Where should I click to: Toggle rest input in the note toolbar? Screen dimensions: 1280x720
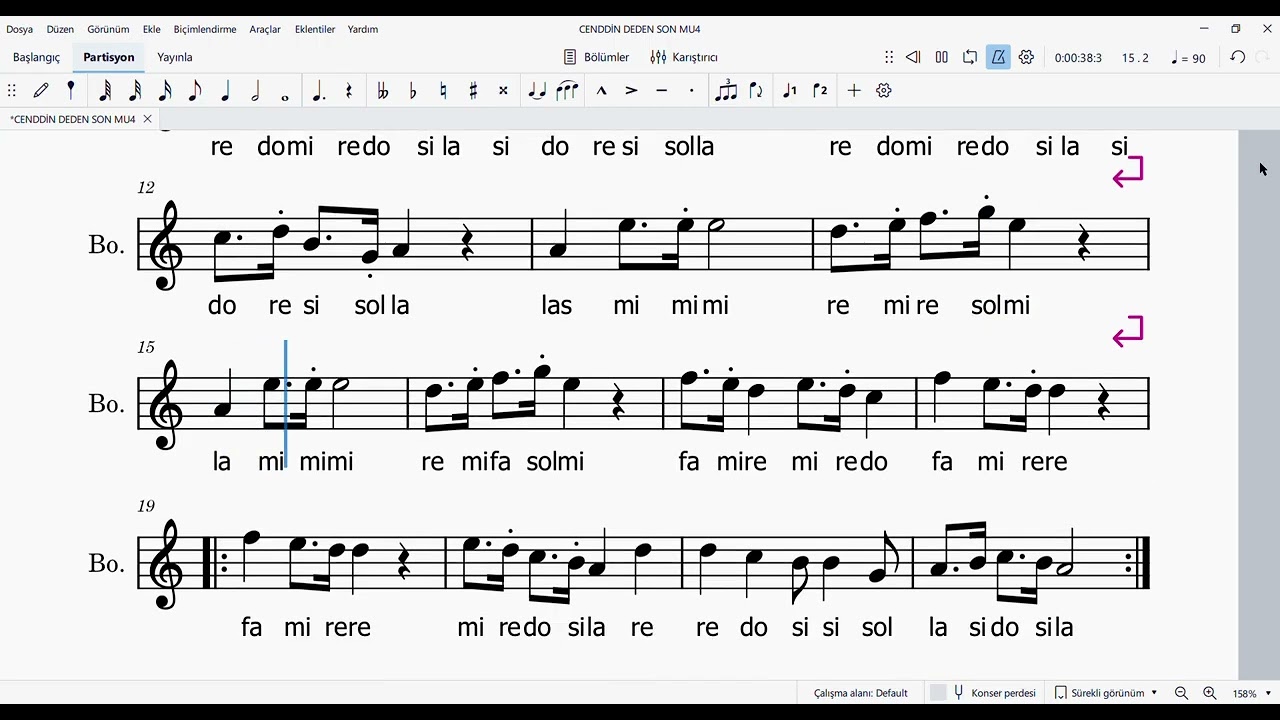point(349,90)
